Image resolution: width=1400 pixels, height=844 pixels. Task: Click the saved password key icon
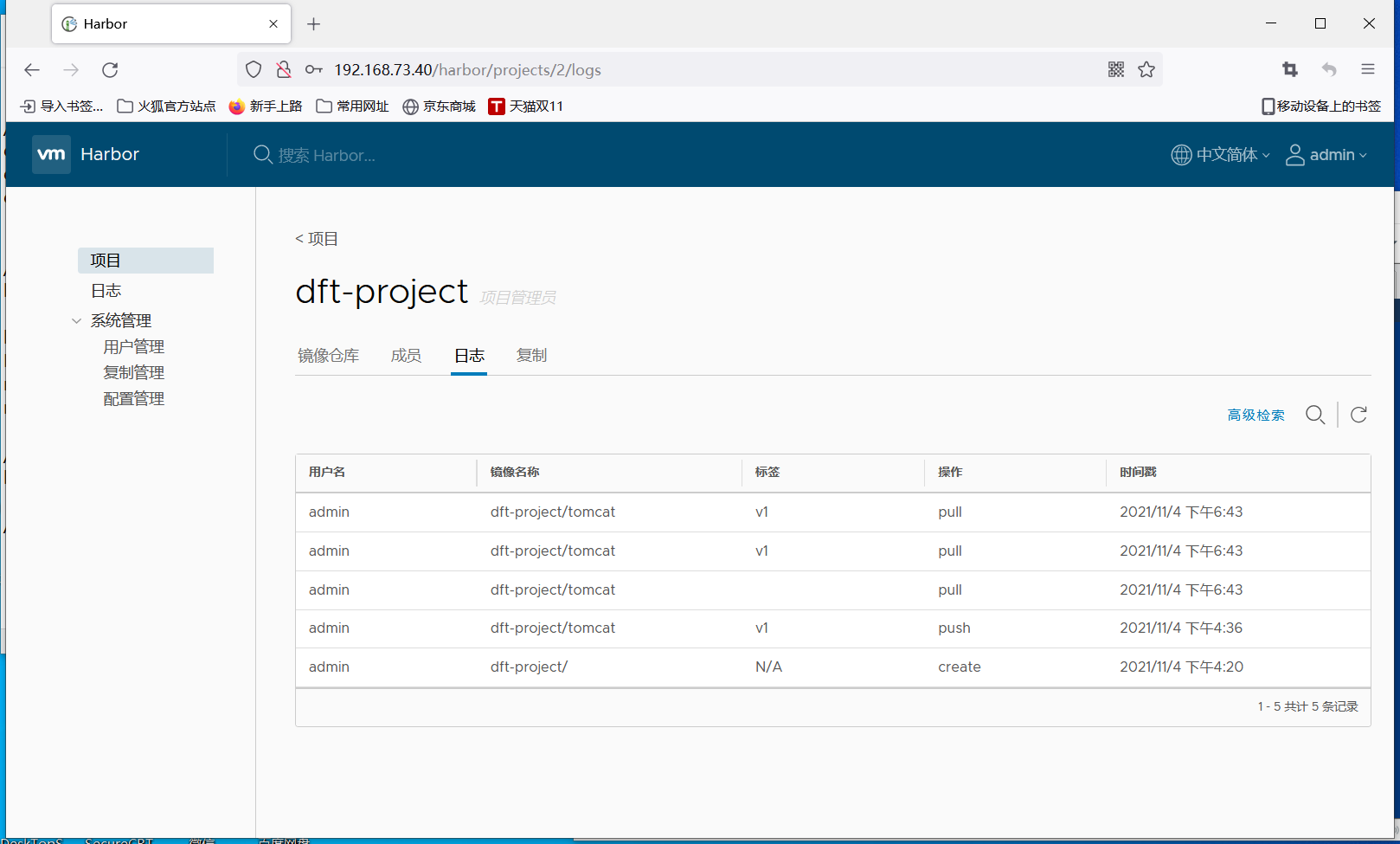tap(314, 70)
